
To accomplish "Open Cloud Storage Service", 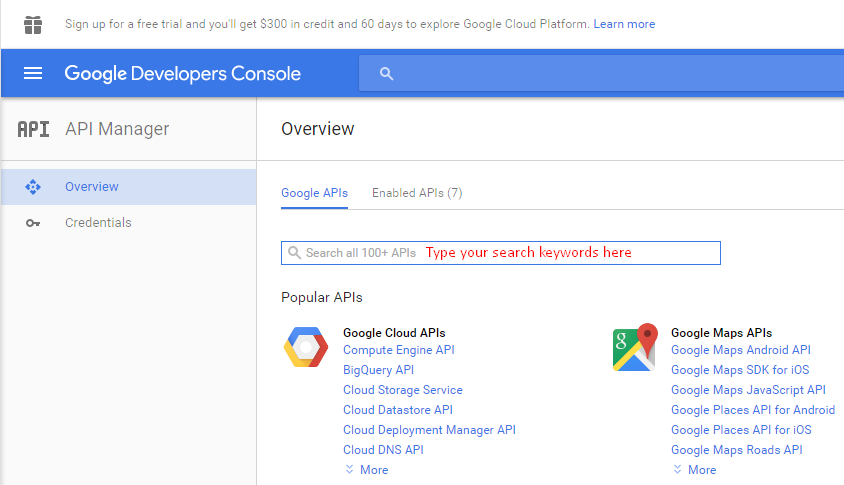I will coord(403,390).
